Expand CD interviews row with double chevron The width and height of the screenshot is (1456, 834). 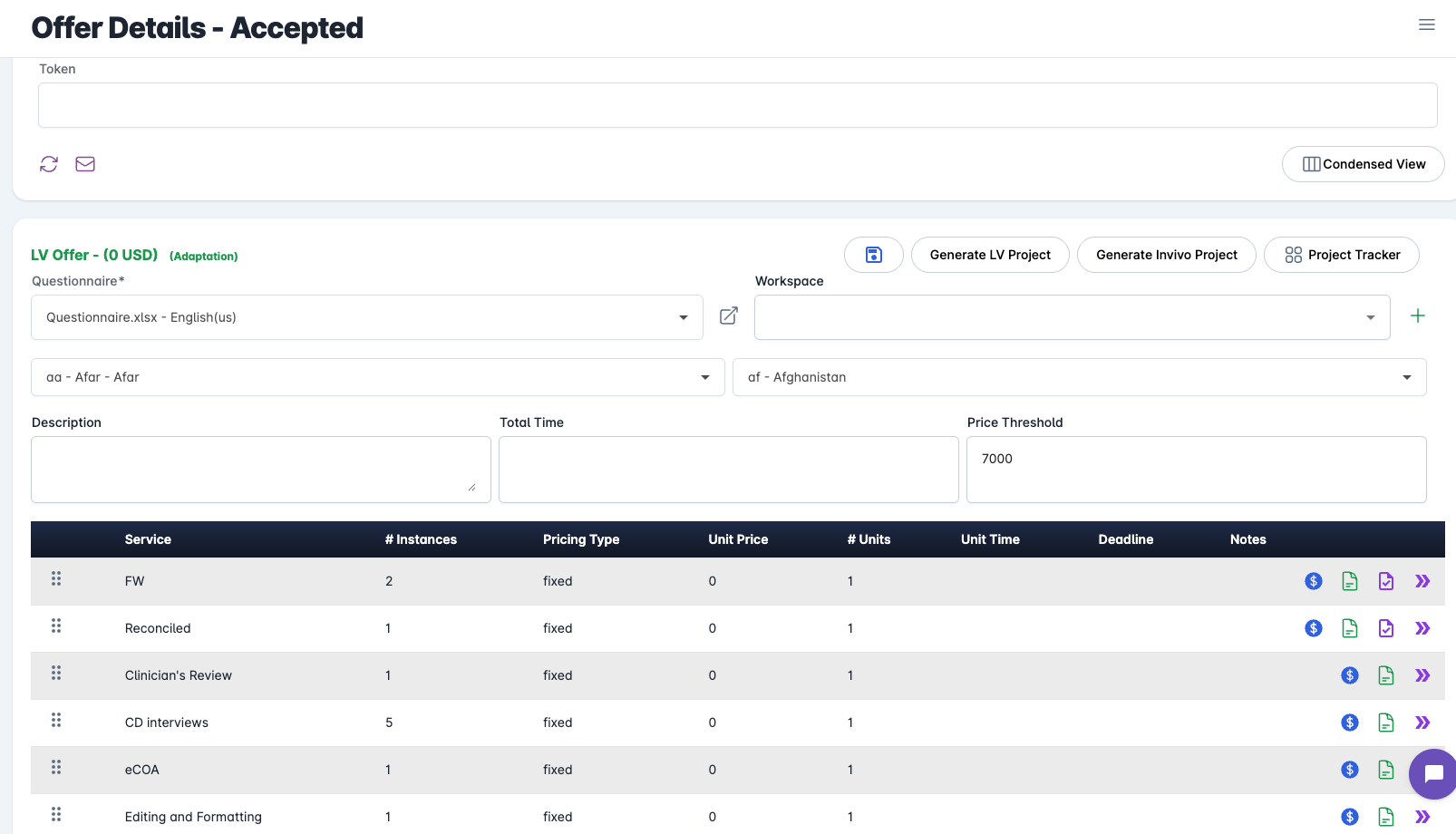1422,722
